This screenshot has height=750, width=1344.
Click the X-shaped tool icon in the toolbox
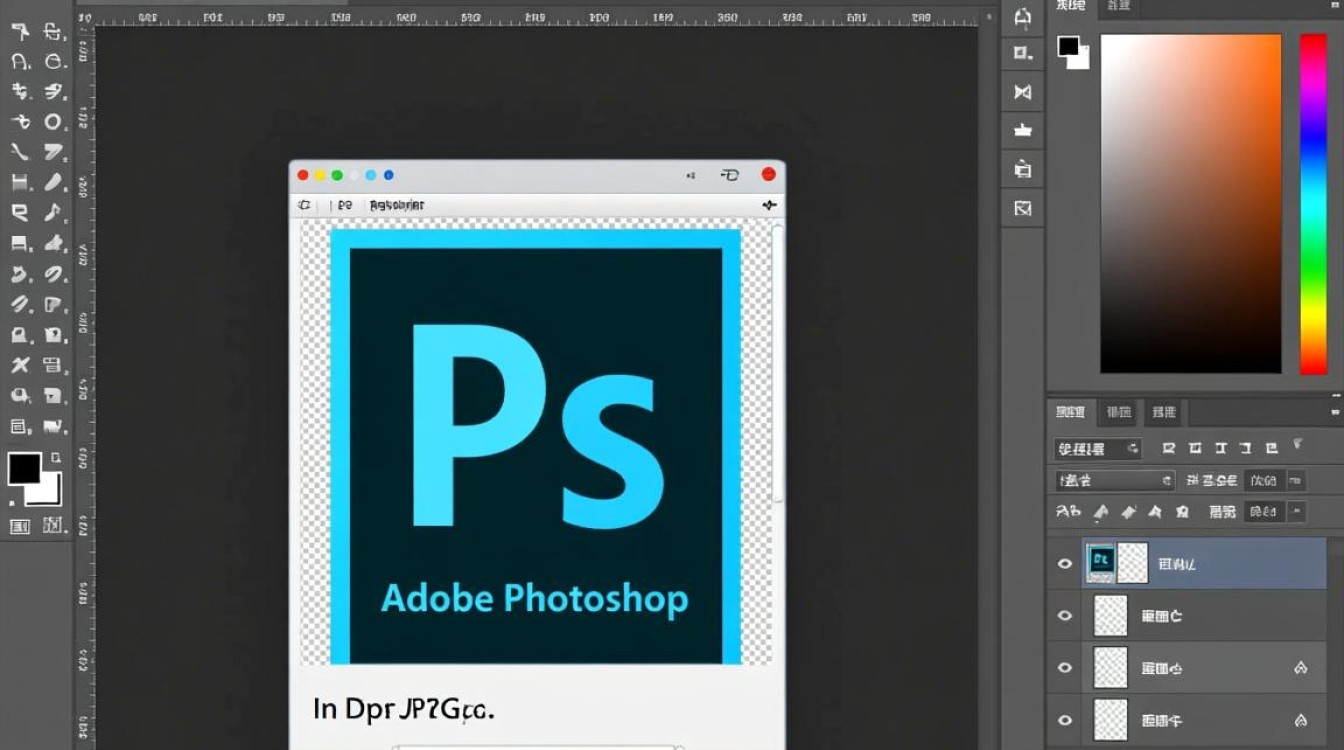click(x=20, y=365)
